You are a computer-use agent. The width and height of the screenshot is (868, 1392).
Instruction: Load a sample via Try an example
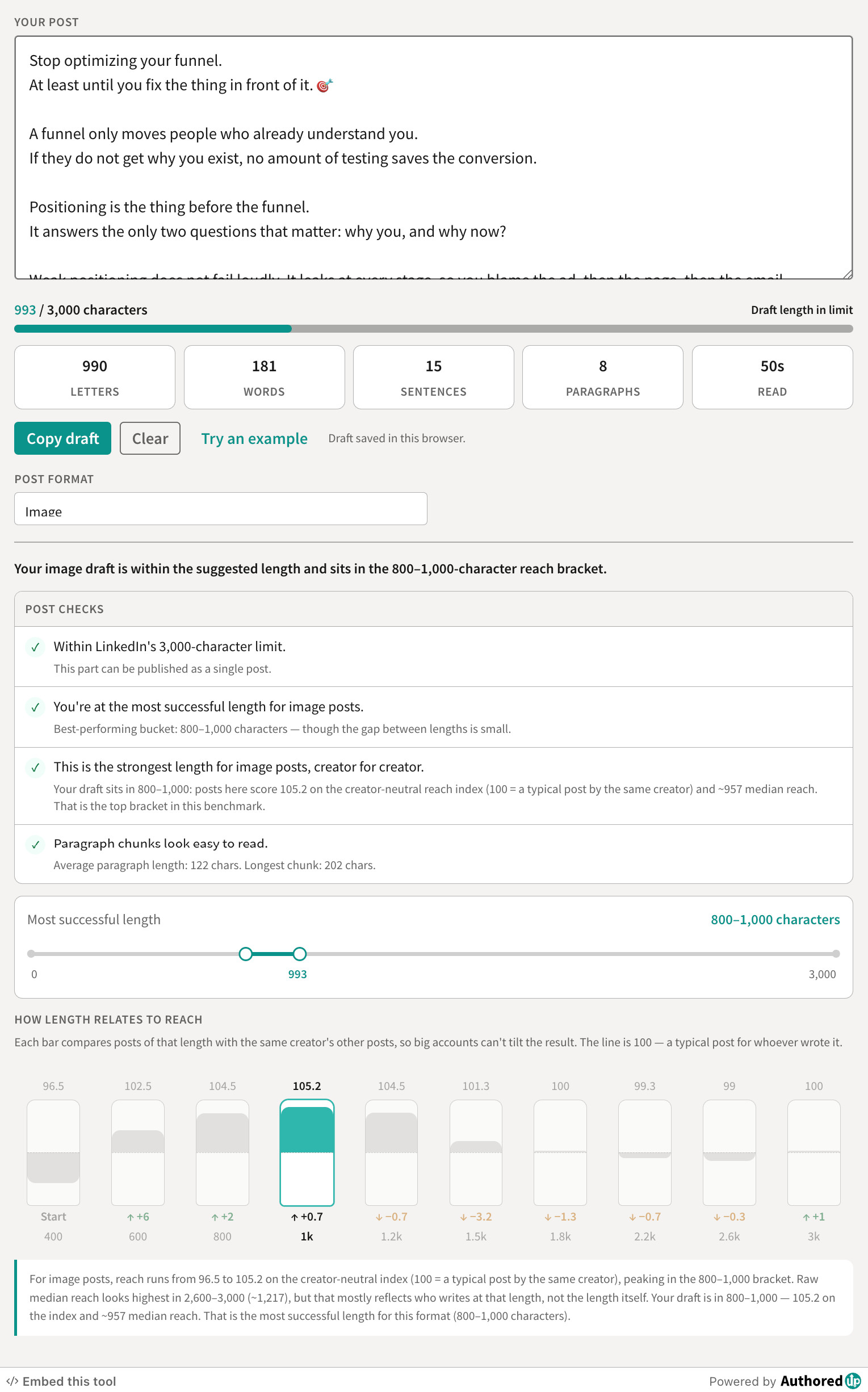[254, 439]
